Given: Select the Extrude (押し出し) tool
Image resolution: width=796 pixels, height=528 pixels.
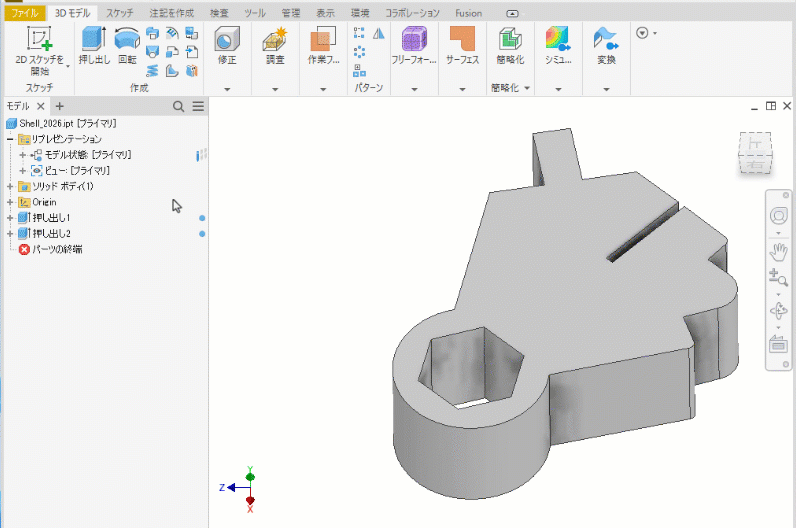Looking at the screenshot, I should point(94,46).
